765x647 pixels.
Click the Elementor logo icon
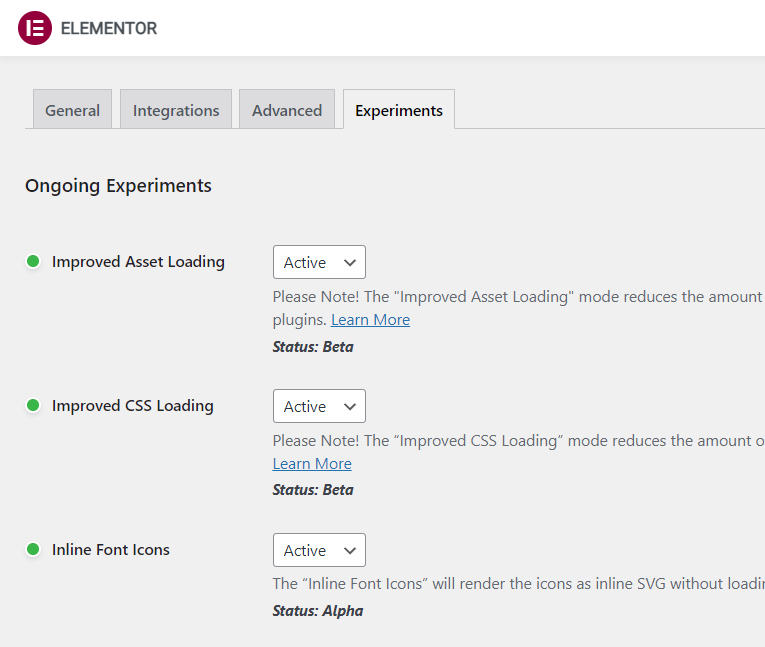click(x=35, y=28)
